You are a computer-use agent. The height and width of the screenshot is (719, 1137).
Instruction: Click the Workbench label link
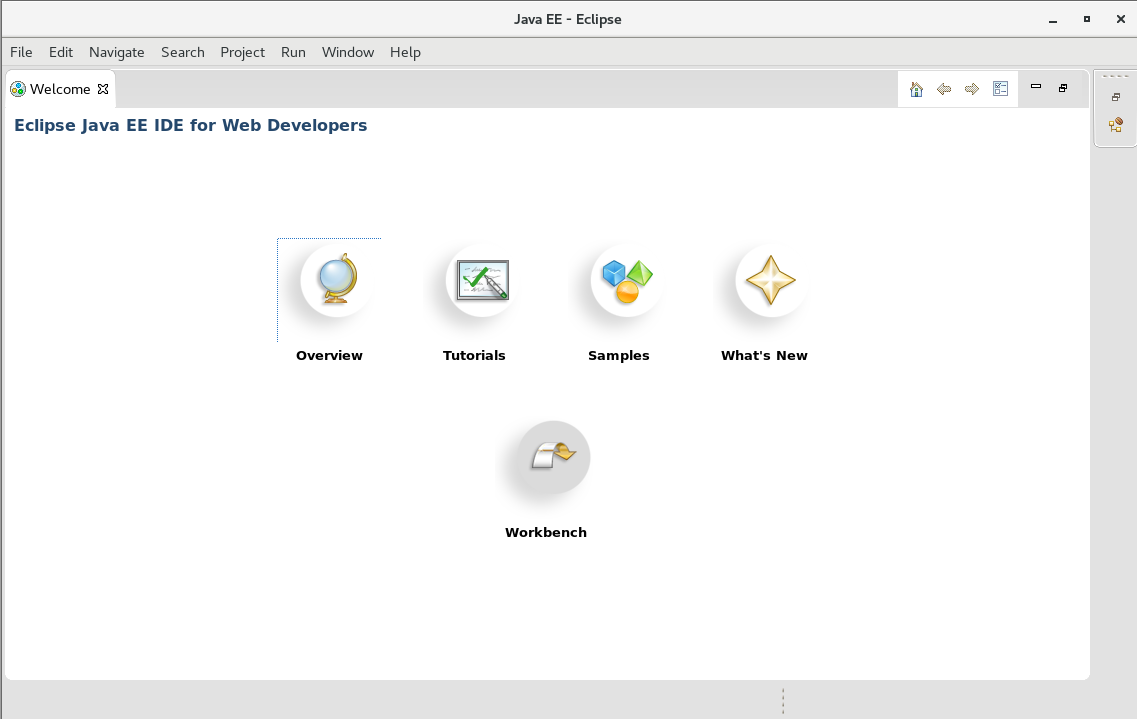(x=546, y=532)
